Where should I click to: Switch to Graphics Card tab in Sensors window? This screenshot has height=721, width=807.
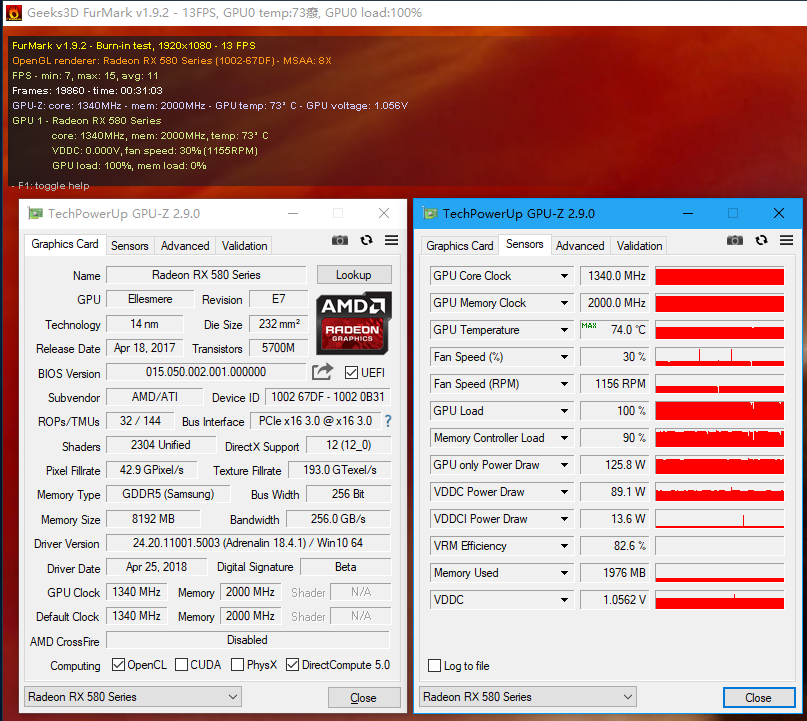click(x=460, y=246)
